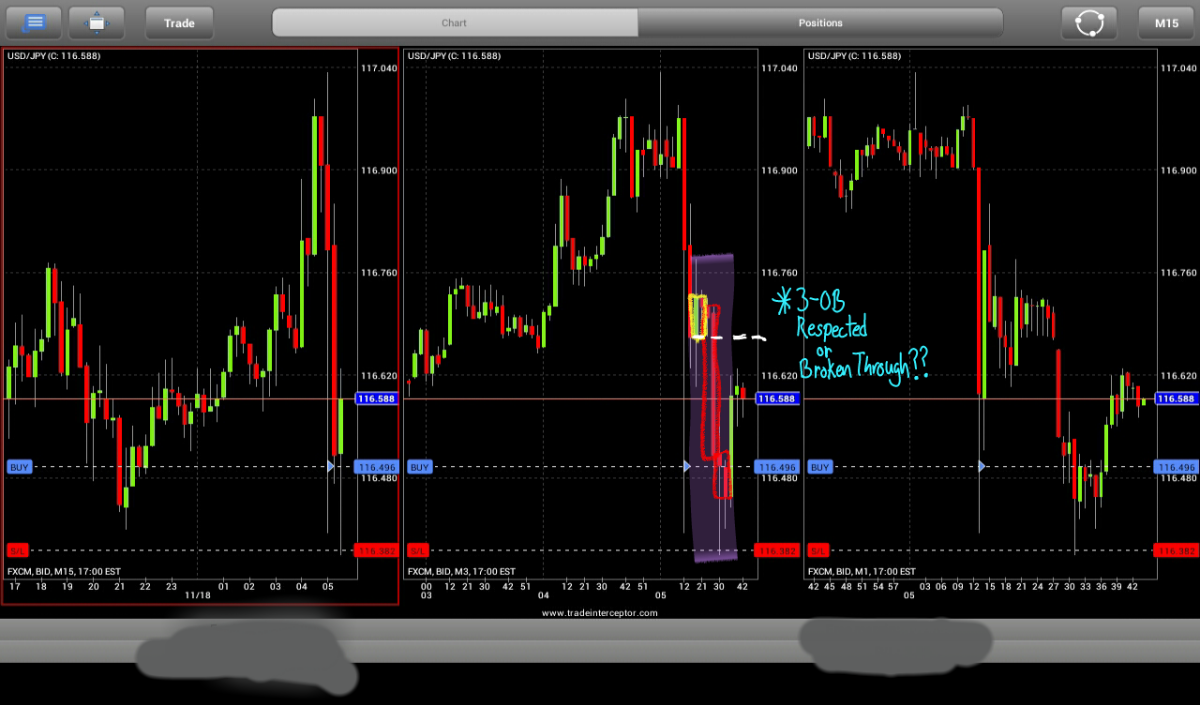Screen dimensions: 1200x705
Task: Click the FXCM, BID, M15, 17:00 EST label
Action: coord(64,572)
